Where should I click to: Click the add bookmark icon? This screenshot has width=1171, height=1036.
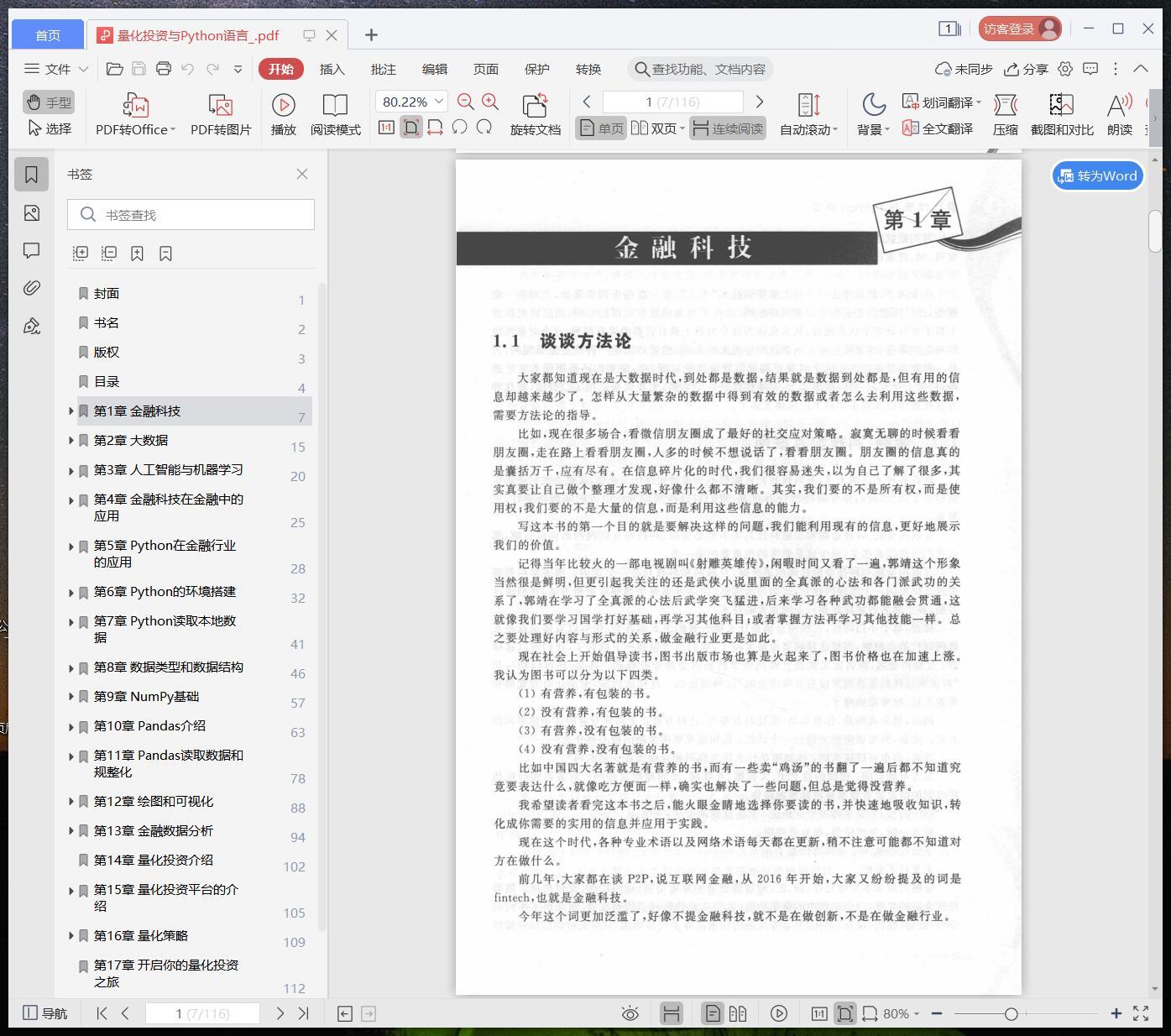click(x=137, y=253)
